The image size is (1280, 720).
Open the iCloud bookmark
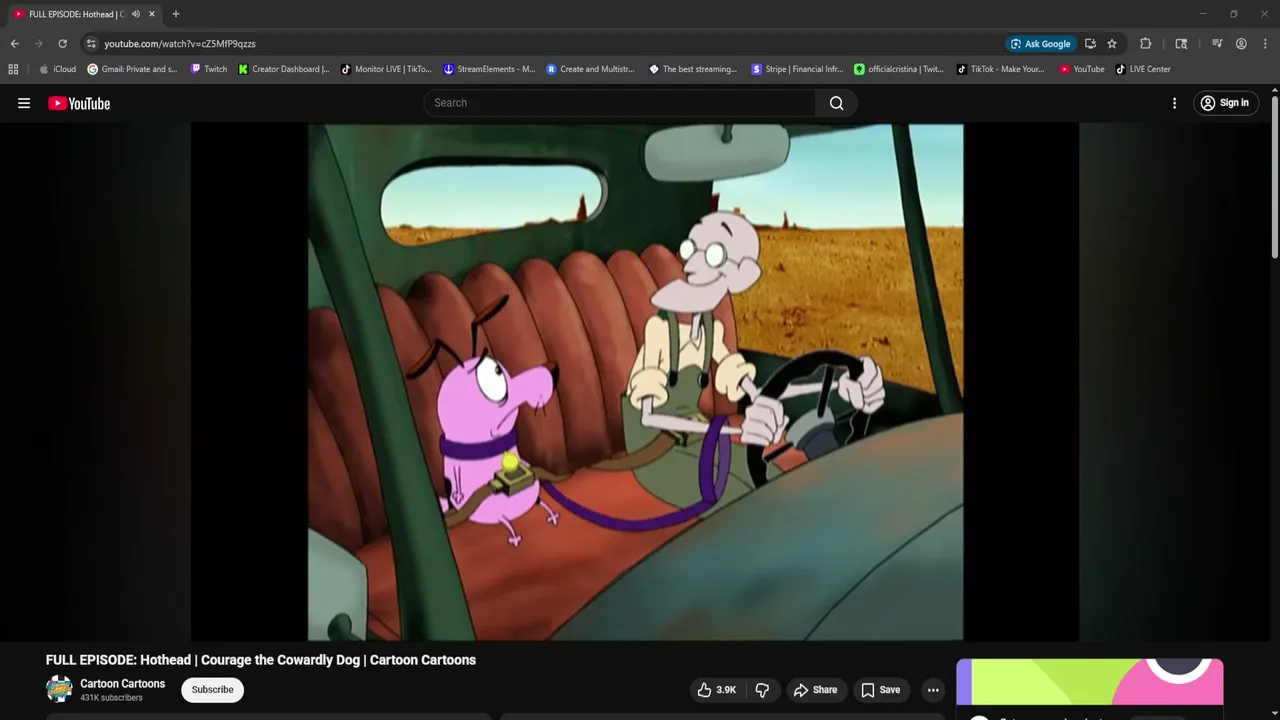[57, 69]
